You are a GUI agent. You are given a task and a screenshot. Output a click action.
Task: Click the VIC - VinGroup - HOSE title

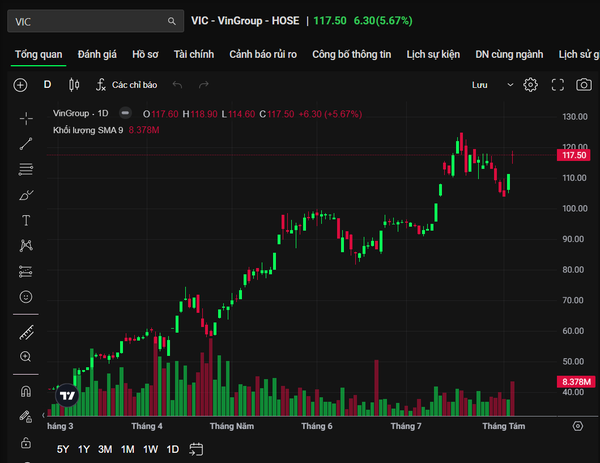pos(245,21)
